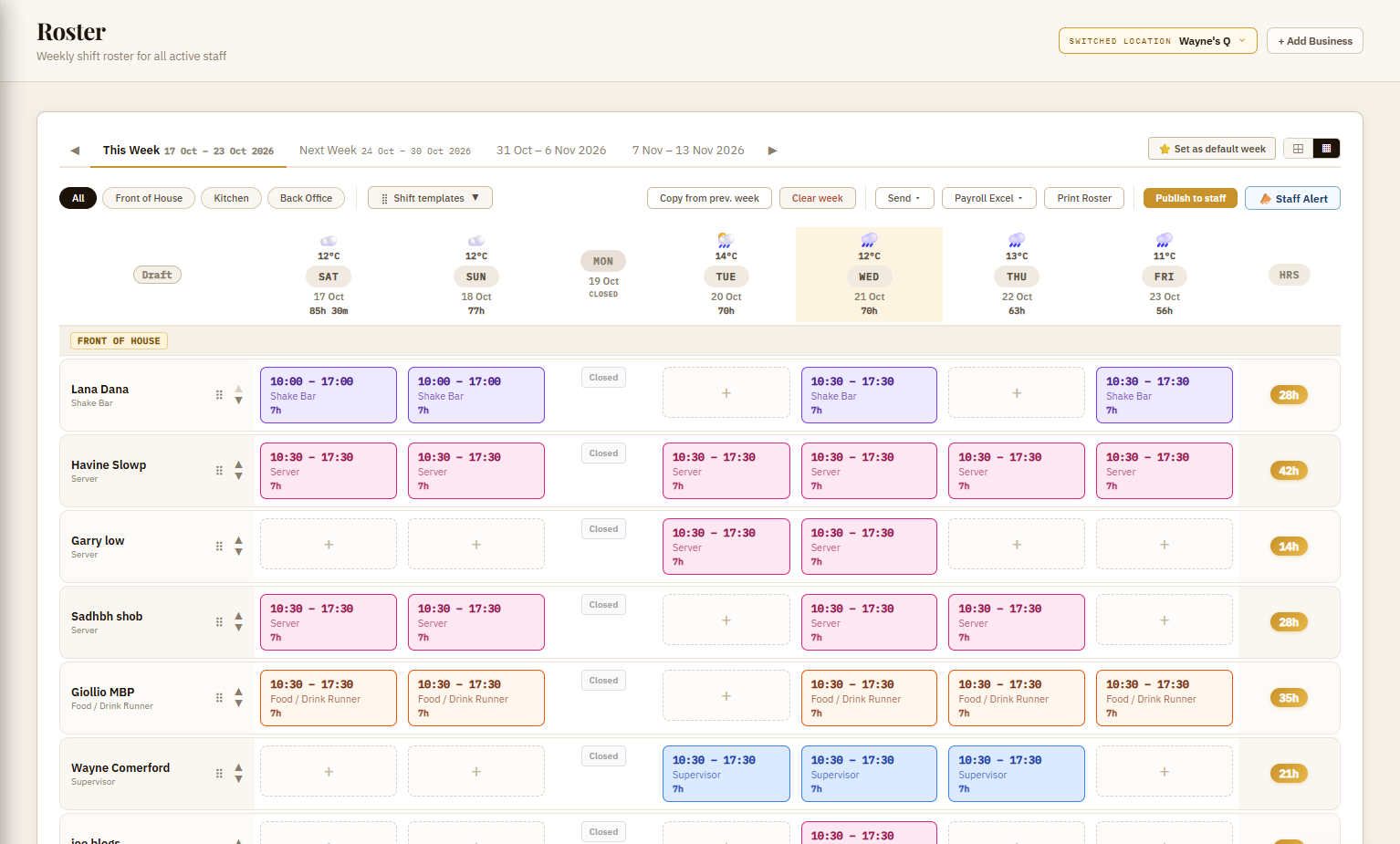Publish the roster to staff
The width and height of the screenshot is (1400, 844).
coord(1190,198)
